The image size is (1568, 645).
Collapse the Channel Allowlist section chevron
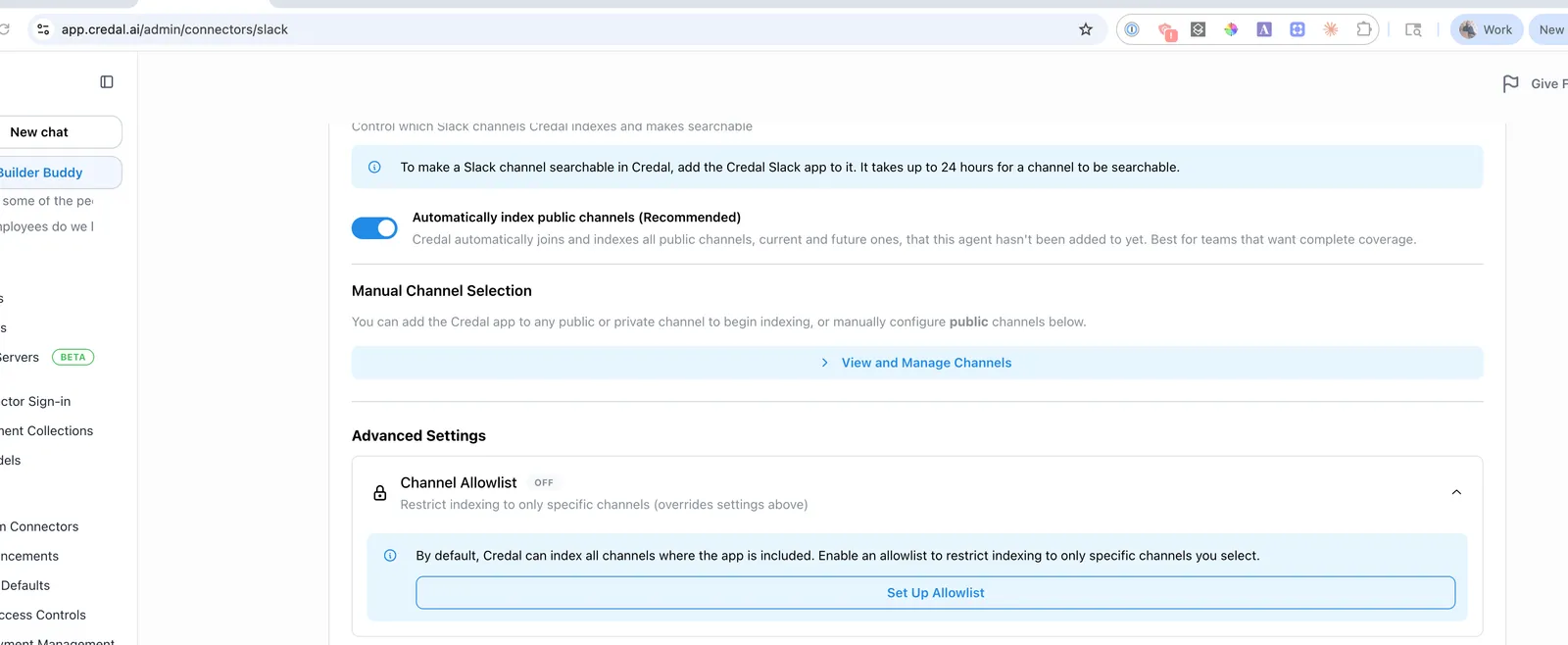[x=1456, y=492]
